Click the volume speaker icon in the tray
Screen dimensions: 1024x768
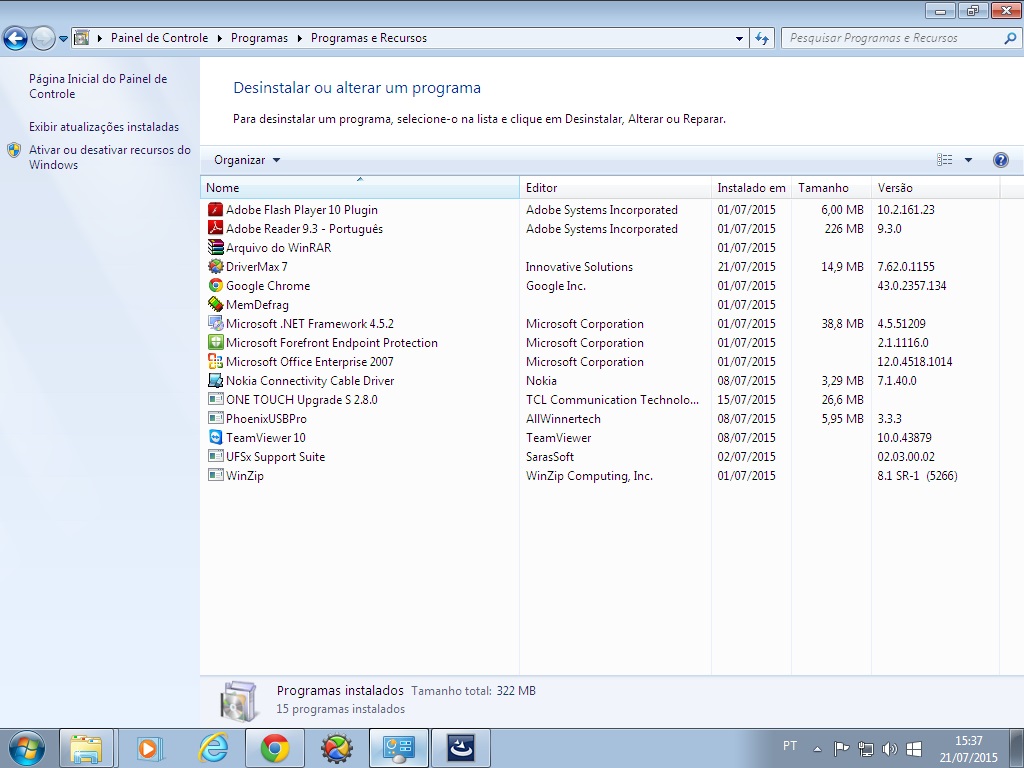tap(889, 748)
